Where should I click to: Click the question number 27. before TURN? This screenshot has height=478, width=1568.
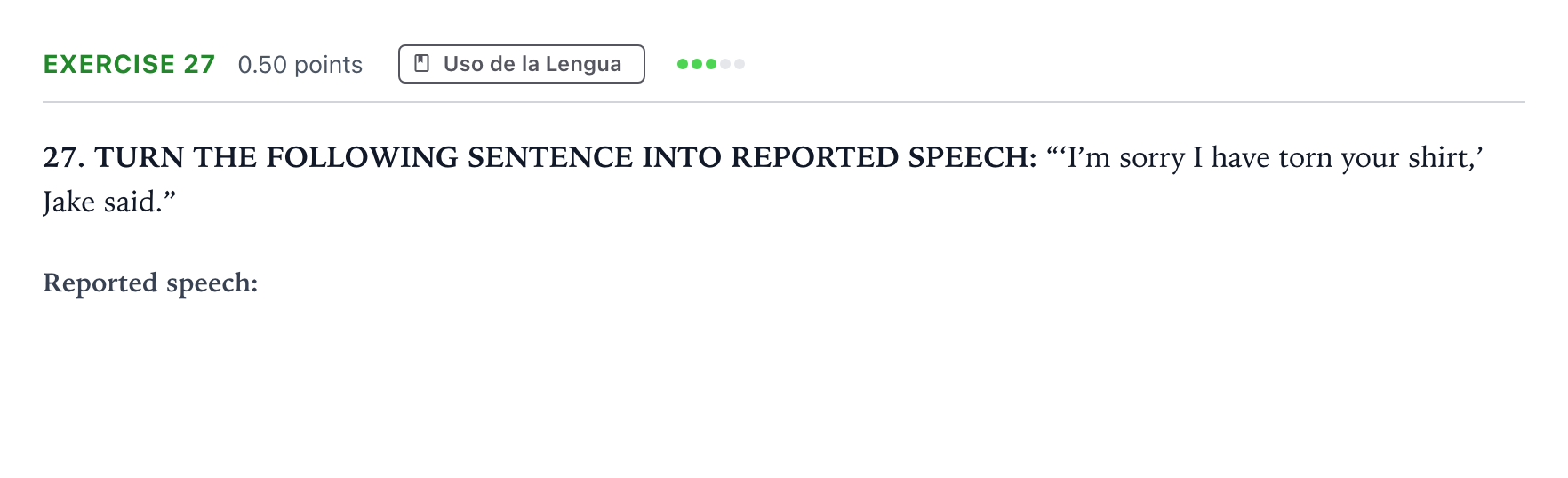[x=64, y=157]
